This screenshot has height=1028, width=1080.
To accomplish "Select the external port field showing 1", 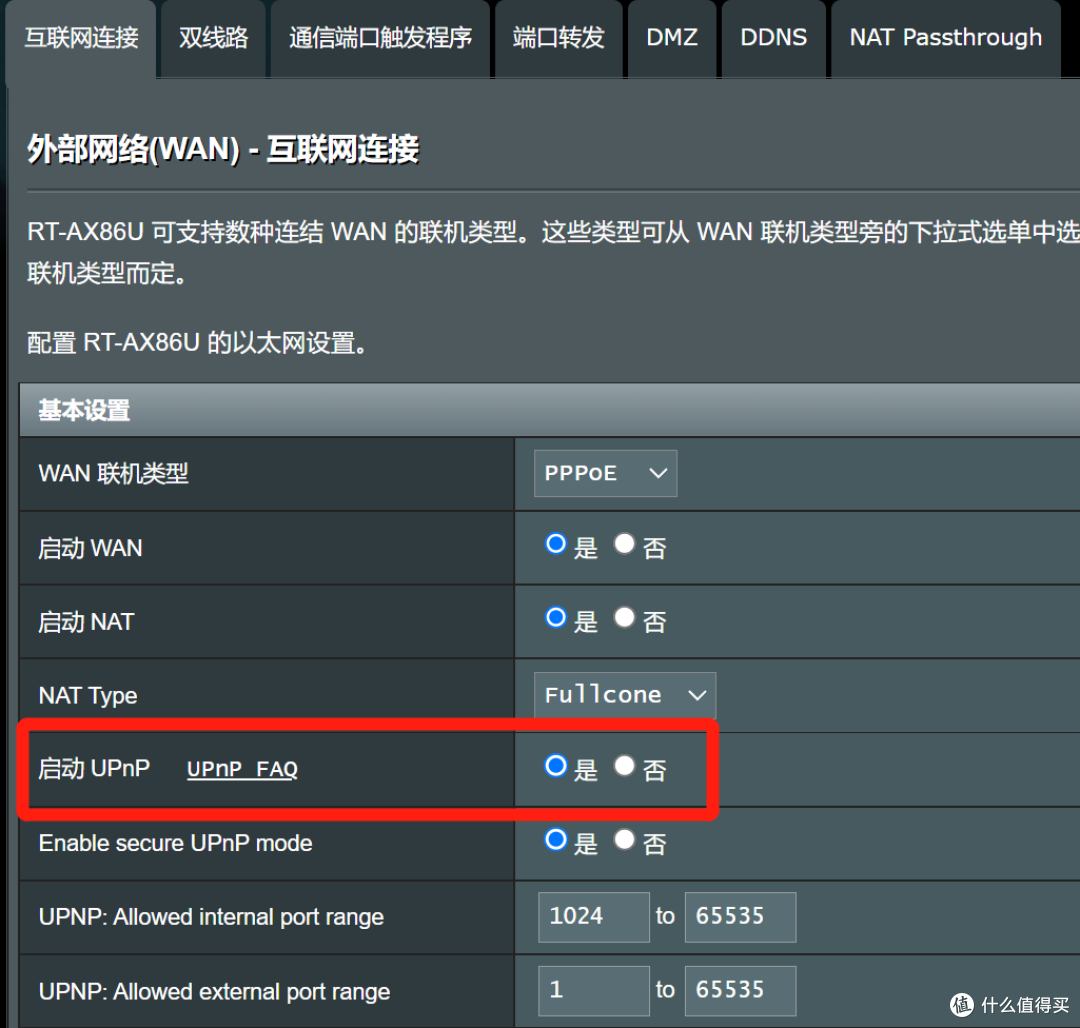I will [593, 990].
